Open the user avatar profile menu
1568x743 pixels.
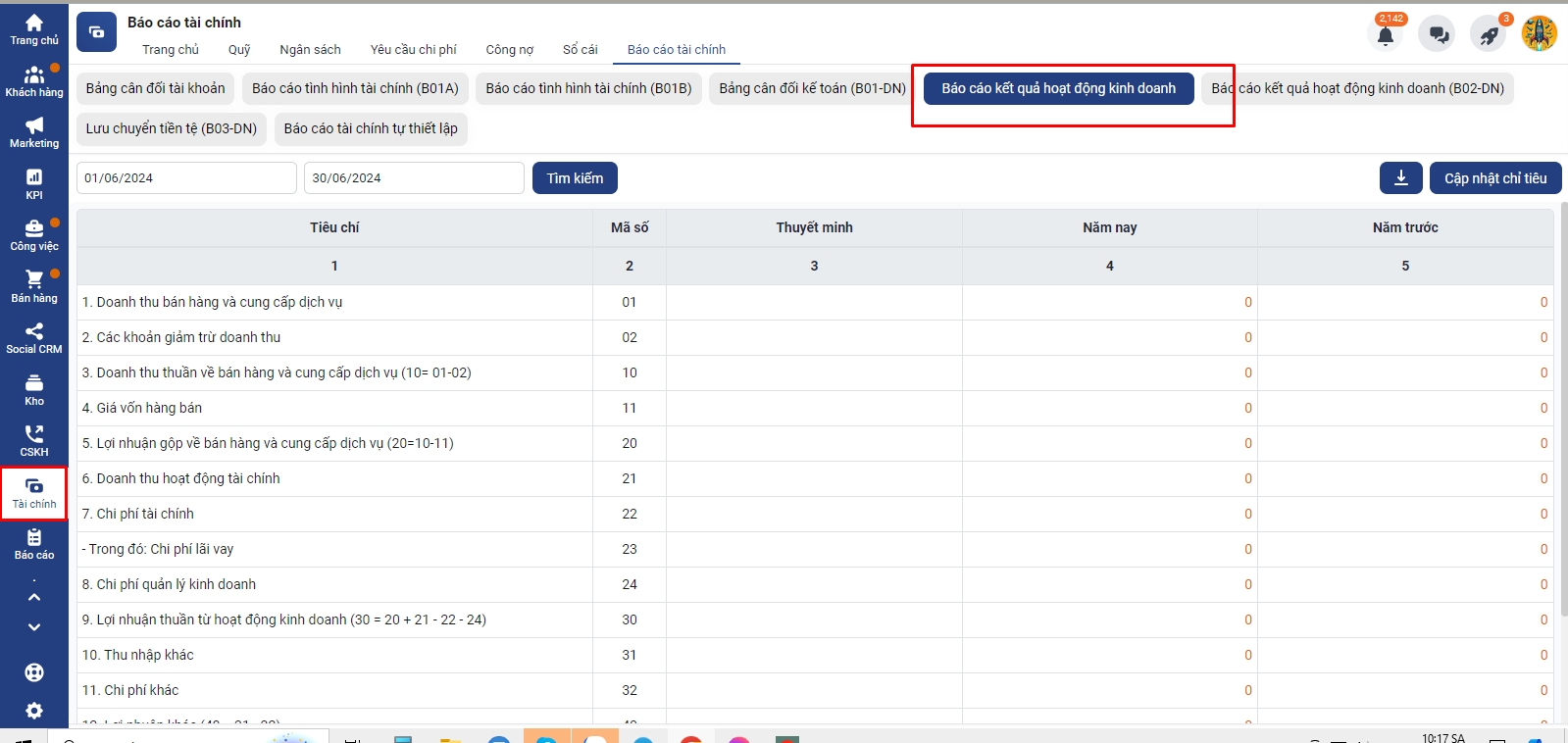(1539, 34)
